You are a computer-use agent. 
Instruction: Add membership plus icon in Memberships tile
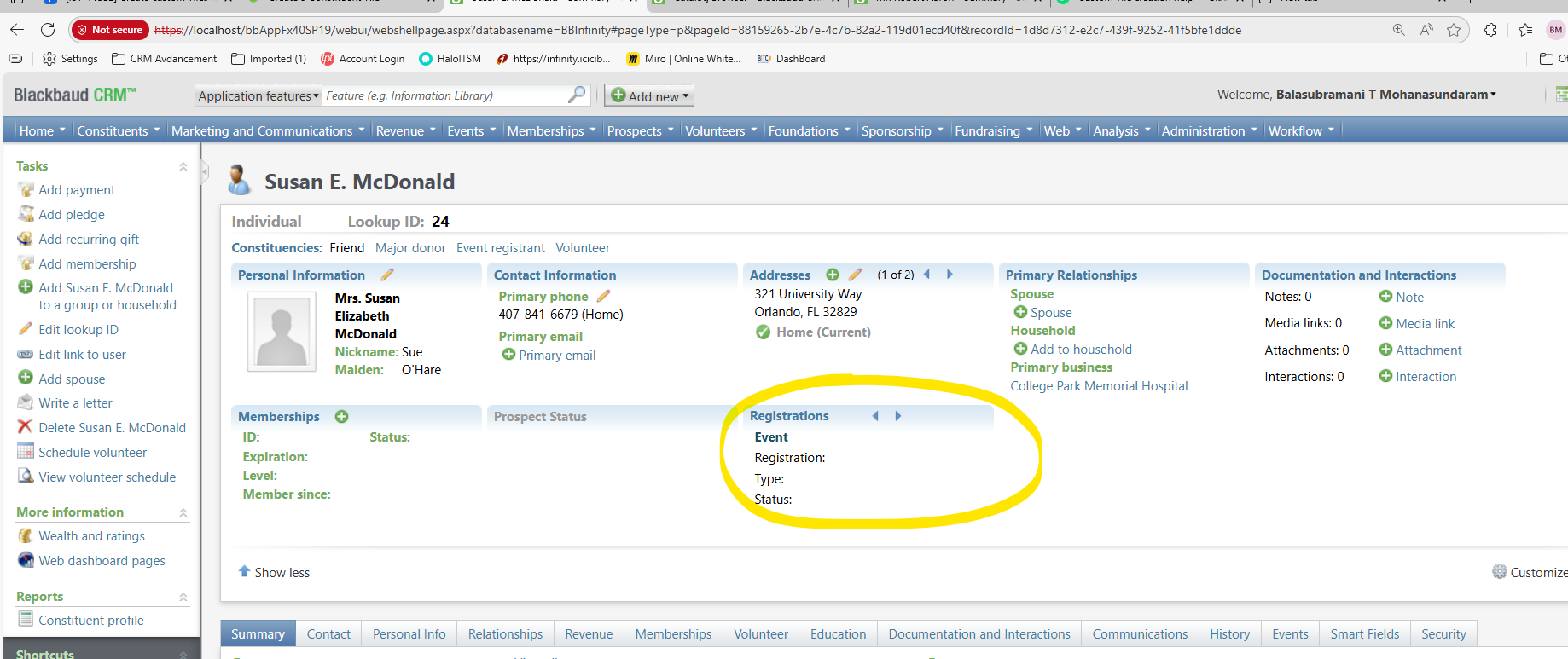click(x=342, y=416)
